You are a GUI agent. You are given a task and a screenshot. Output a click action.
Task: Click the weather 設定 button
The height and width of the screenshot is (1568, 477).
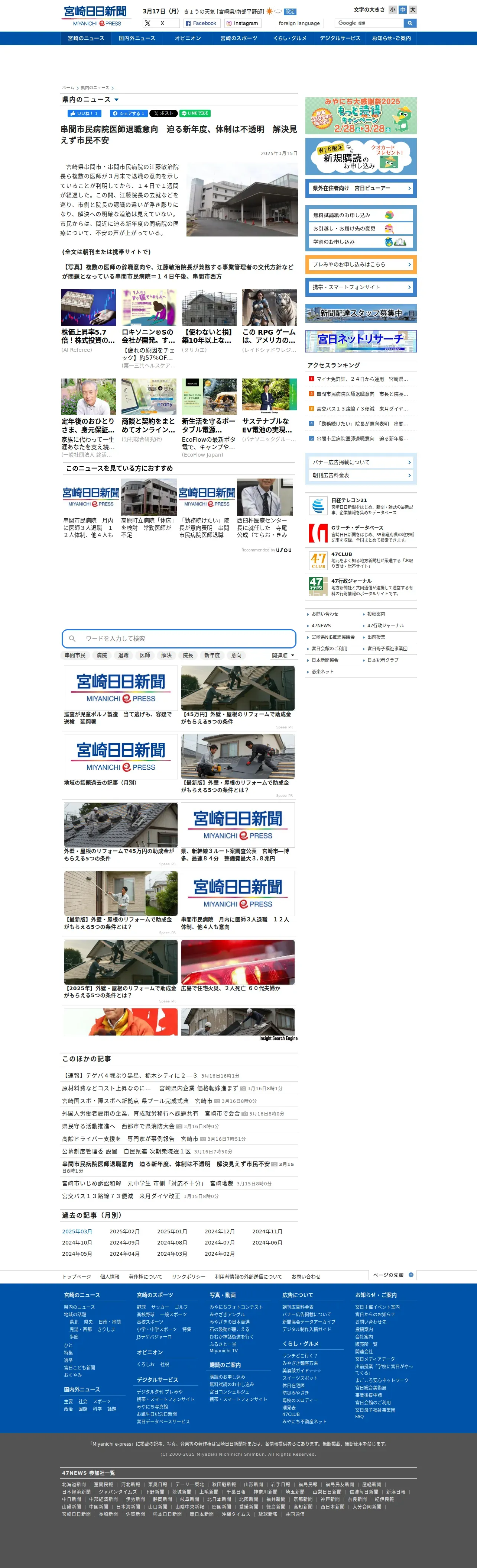(x=290, y=12)
